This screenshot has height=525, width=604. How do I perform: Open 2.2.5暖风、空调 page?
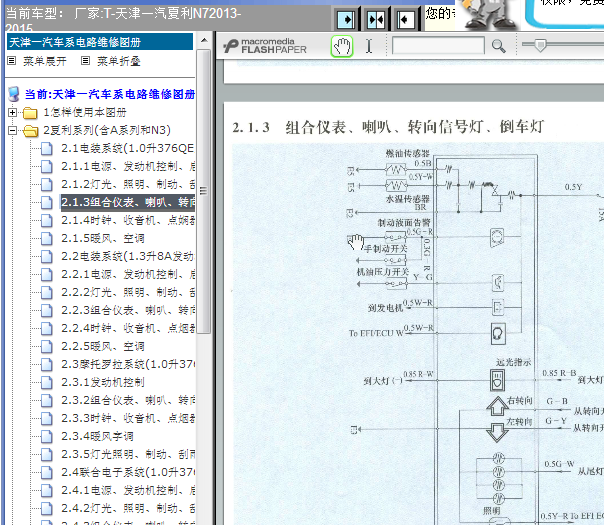[103, 346]
